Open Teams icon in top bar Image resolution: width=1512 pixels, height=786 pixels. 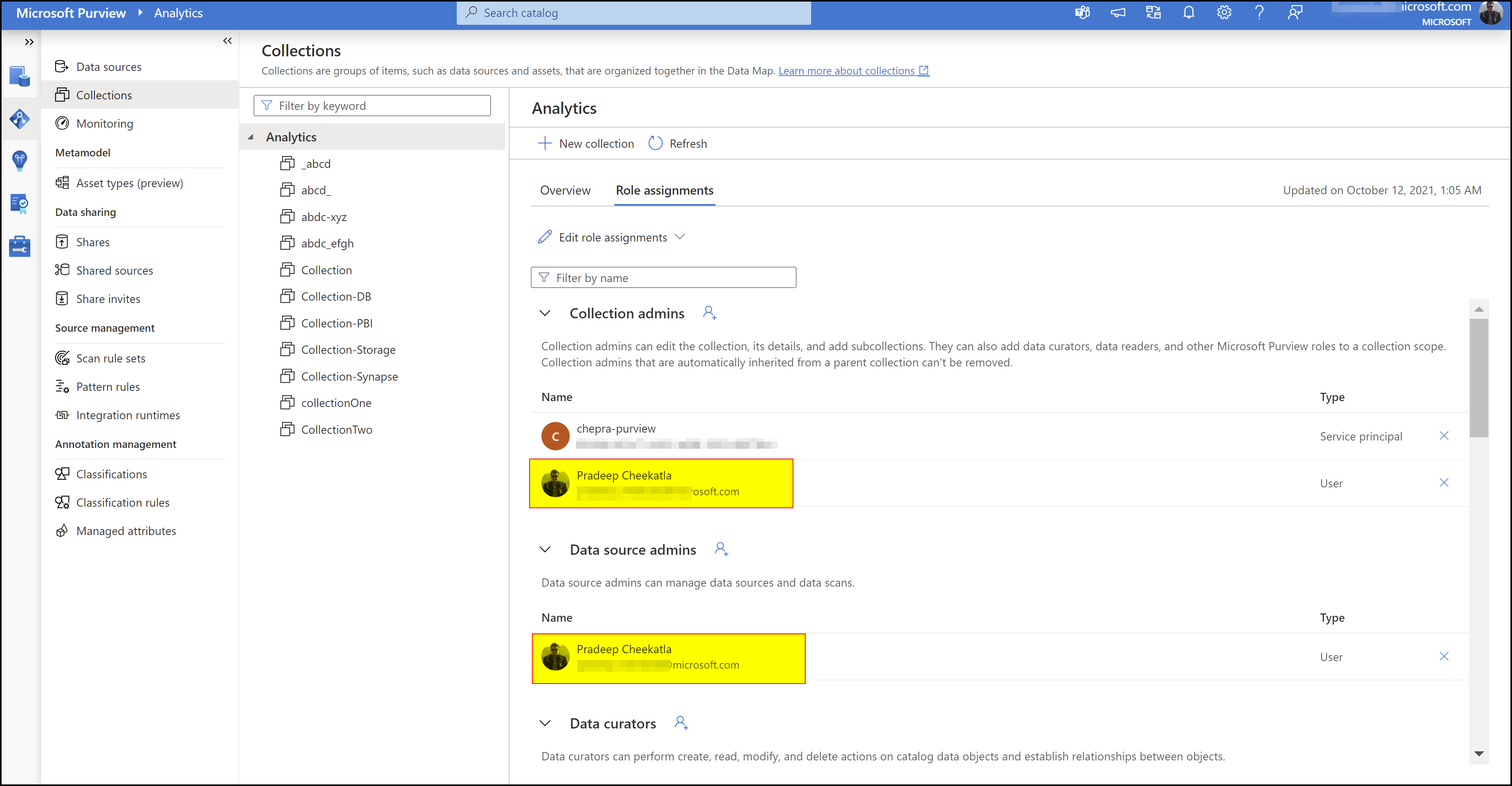1082,12
